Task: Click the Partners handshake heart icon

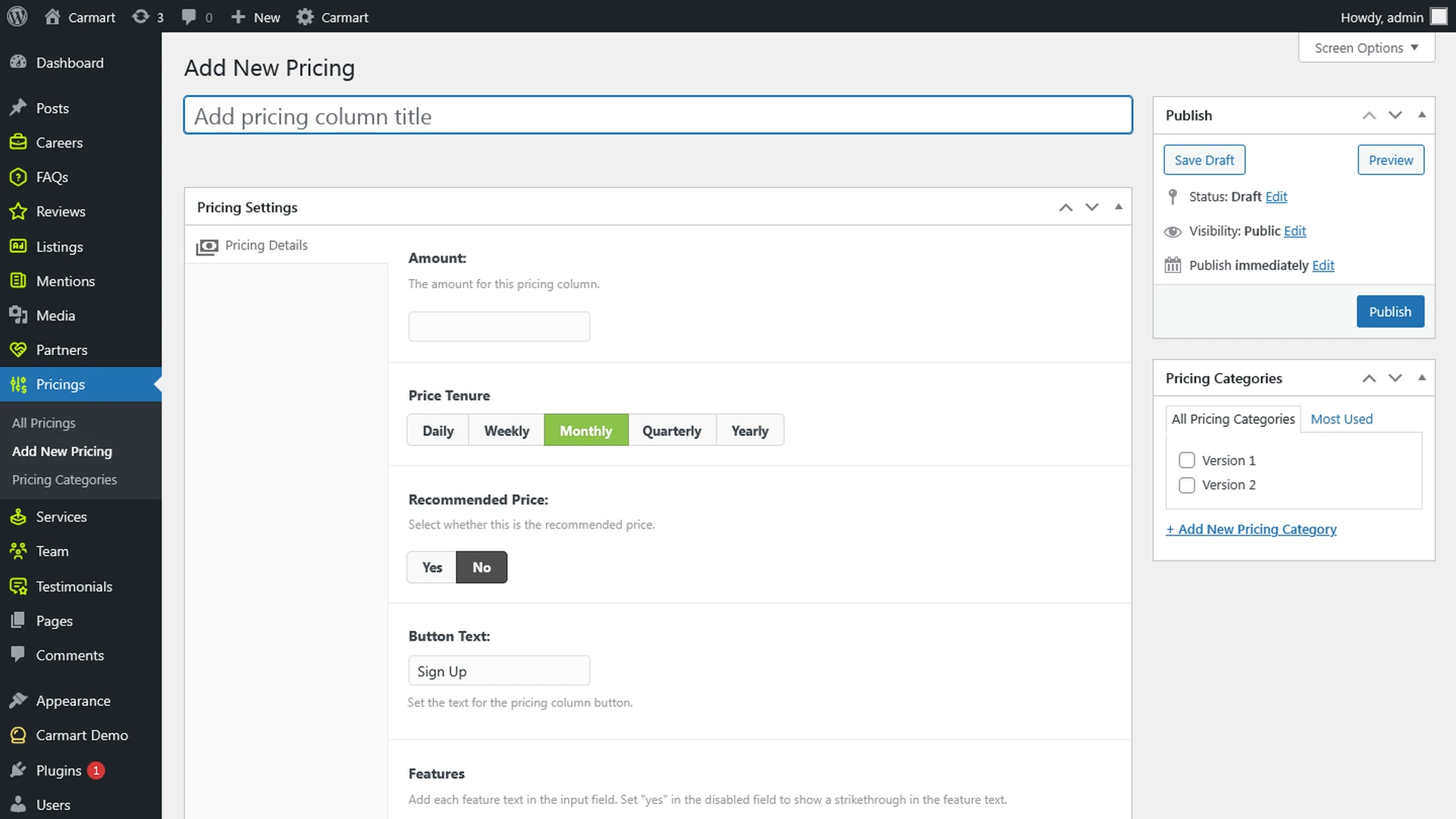Action: (18, 350)
